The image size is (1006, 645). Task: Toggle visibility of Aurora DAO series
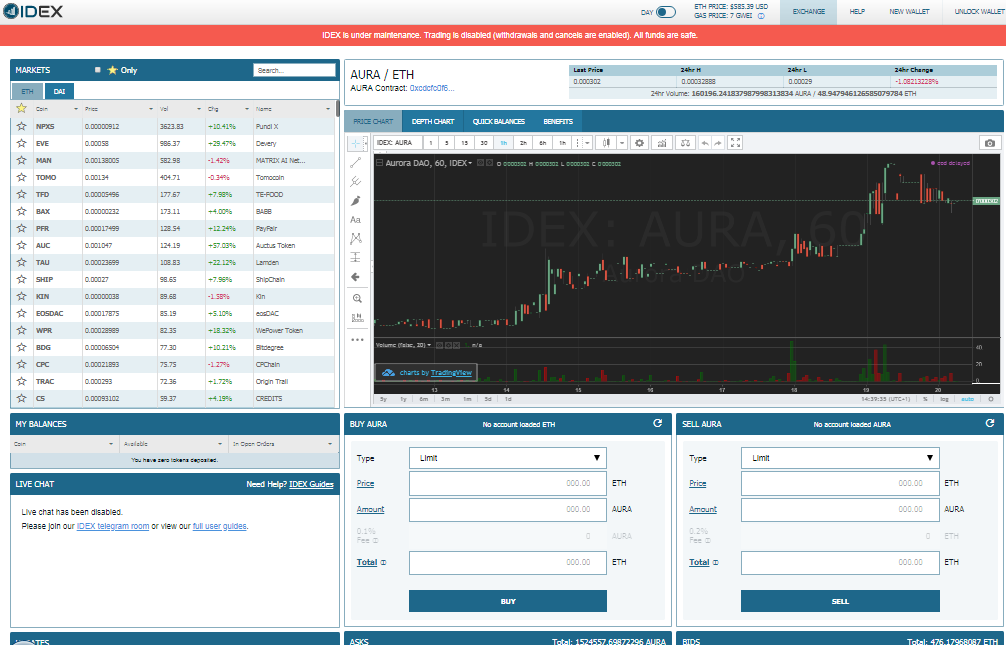[481, 163]
